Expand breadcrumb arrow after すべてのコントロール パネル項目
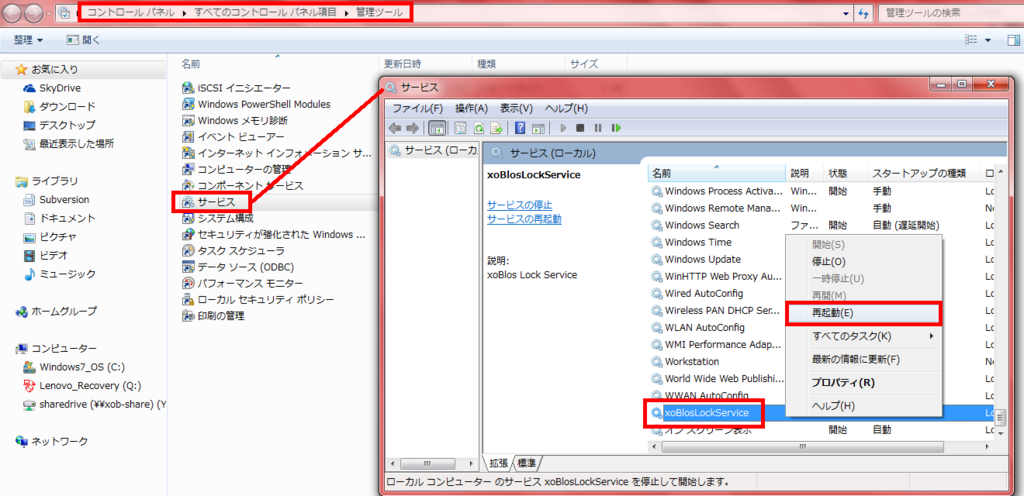Image resolution: width=1024 pixels, height=496 pixels. pyautogui.click(x=346, y=13)
